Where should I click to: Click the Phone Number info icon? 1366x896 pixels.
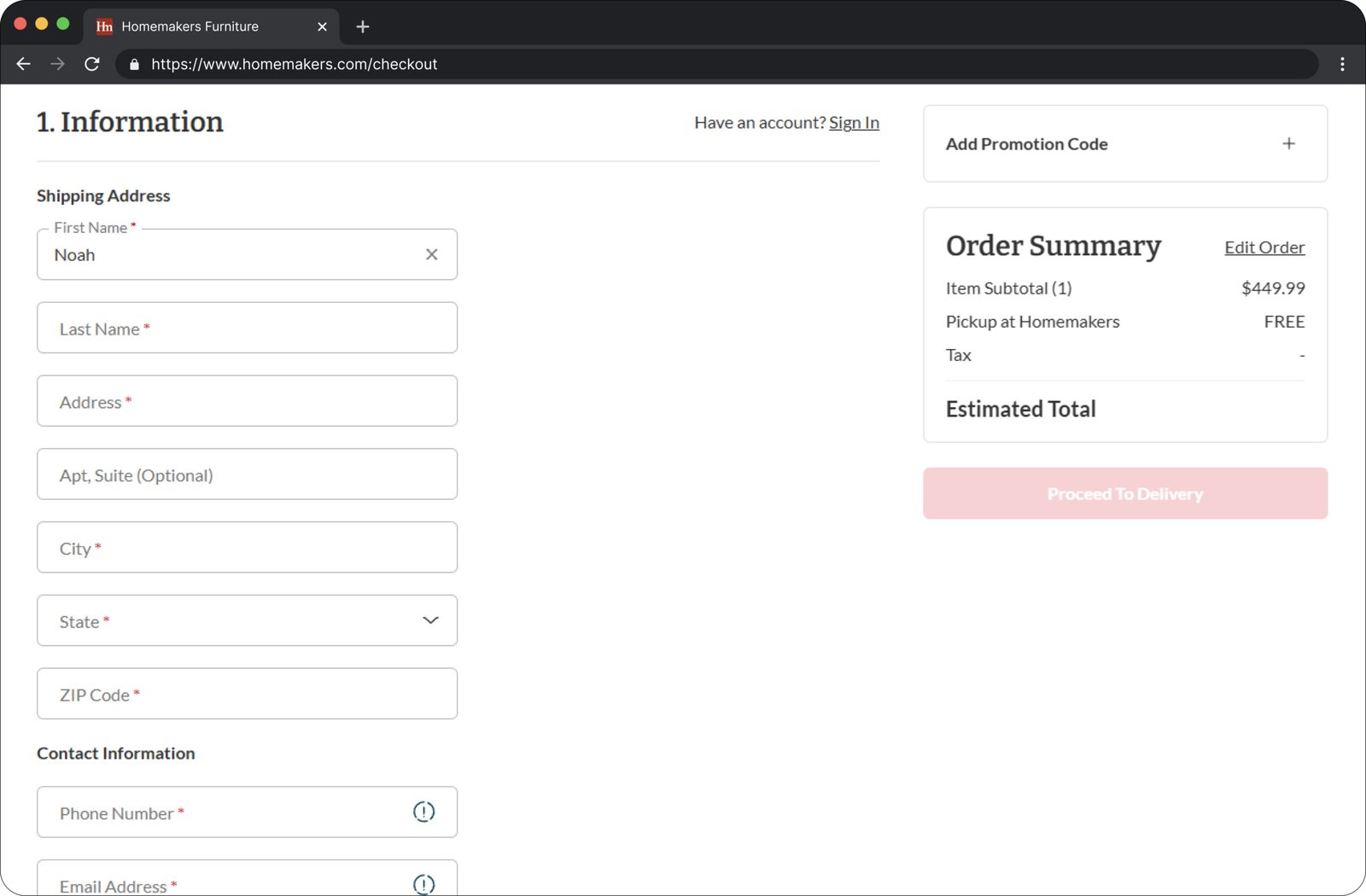click(423, 812)
